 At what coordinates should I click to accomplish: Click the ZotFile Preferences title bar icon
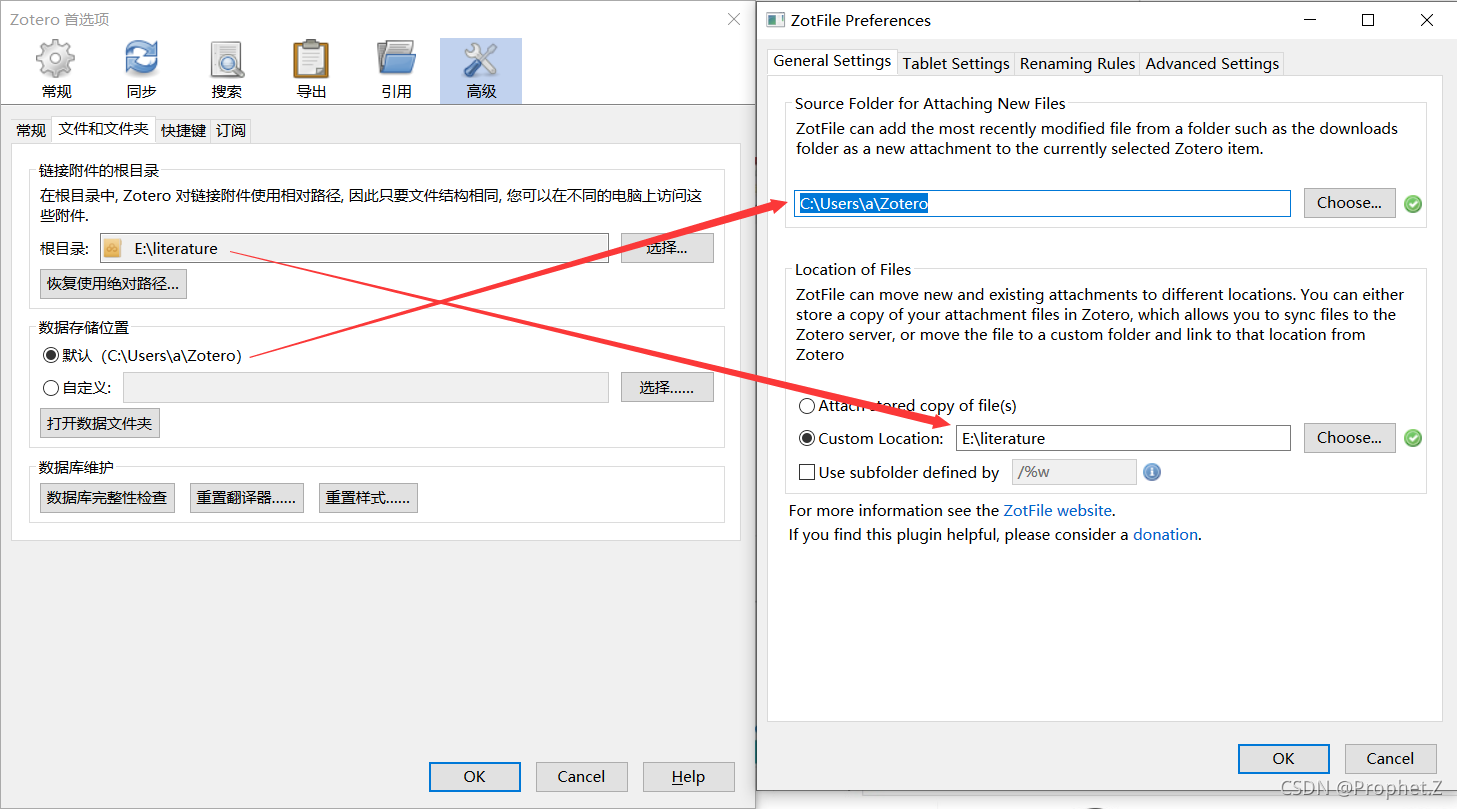(775, 20)
